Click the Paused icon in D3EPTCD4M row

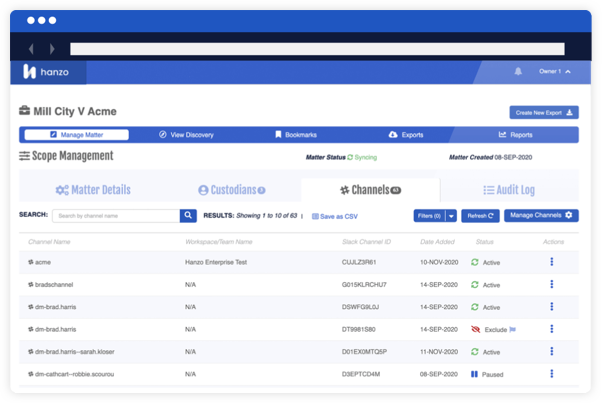[474, 374]
